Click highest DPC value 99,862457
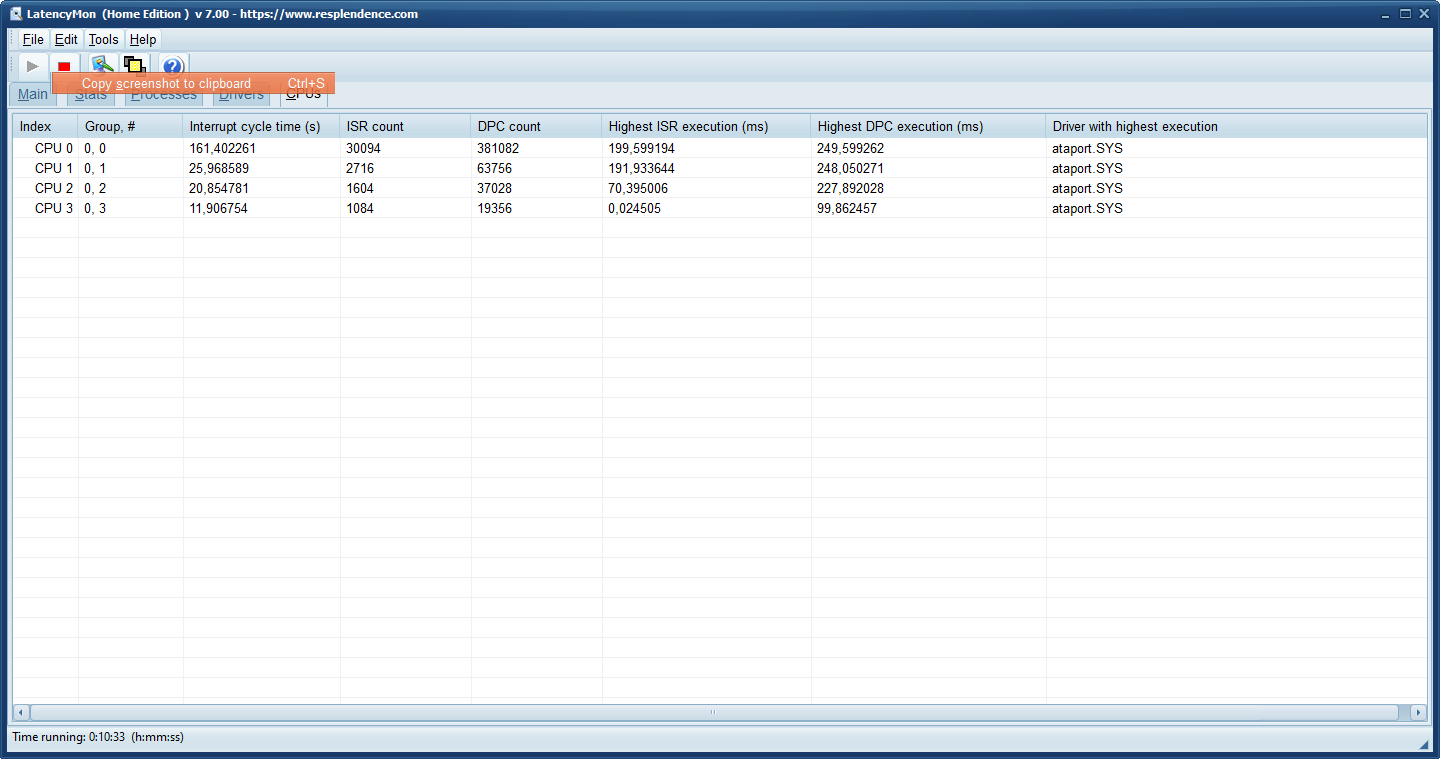The width and height of the screenshot is (1441, 760). pyautogui.click(x=847, y=208)
